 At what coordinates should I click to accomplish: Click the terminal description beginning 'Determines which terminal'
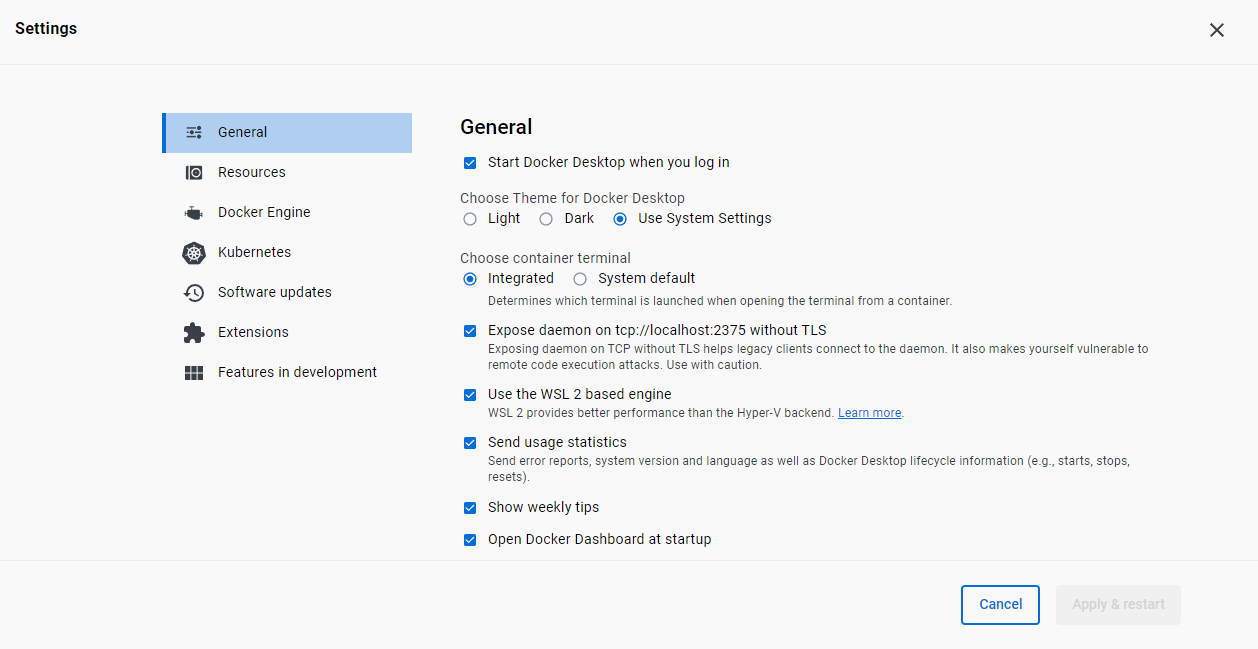click(720, 300)
